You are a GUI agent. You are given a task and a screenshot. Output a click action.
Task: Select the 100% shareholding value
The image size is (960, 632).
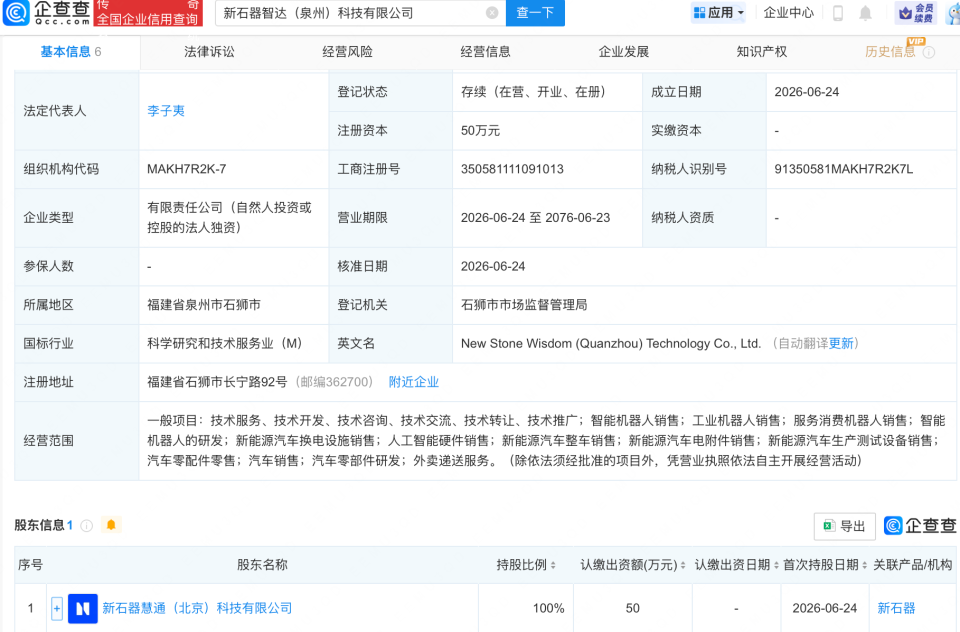[549, 609]
